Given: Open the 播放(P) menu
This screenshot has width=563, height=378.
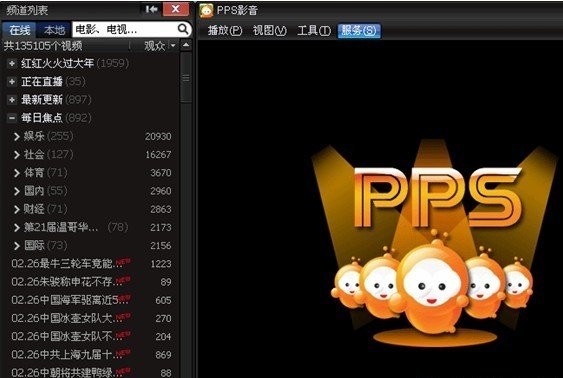Looking at the screenshot, I should 225,31.
